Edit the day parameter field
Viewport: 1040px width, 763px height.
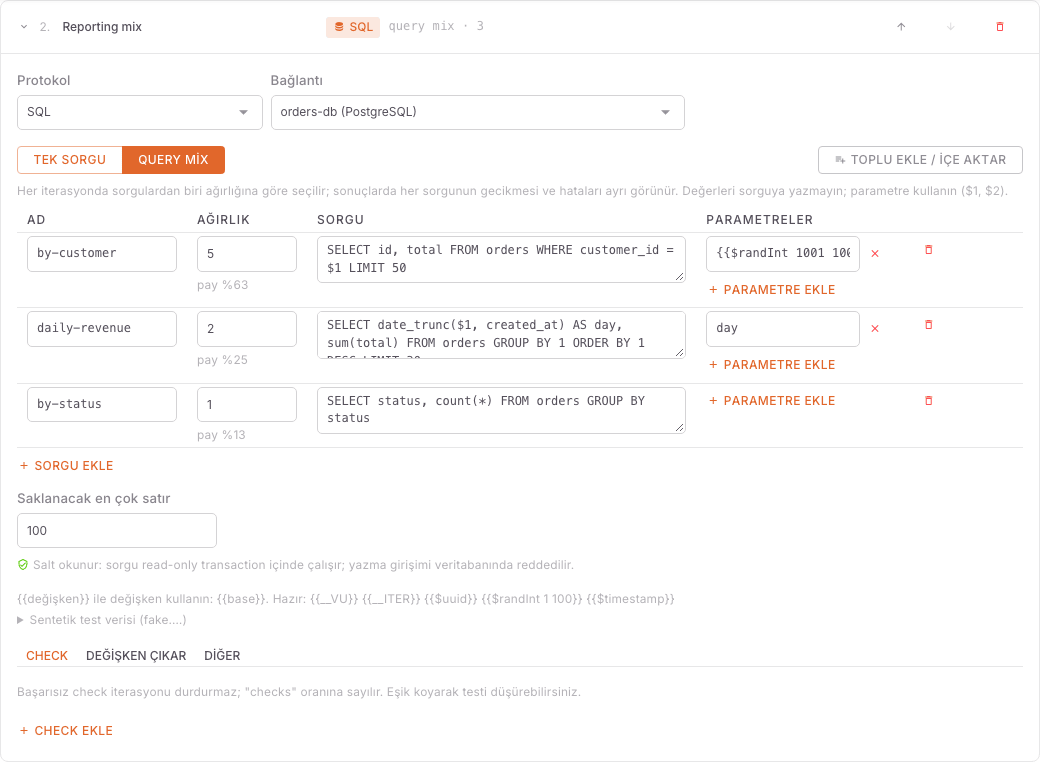783,328
